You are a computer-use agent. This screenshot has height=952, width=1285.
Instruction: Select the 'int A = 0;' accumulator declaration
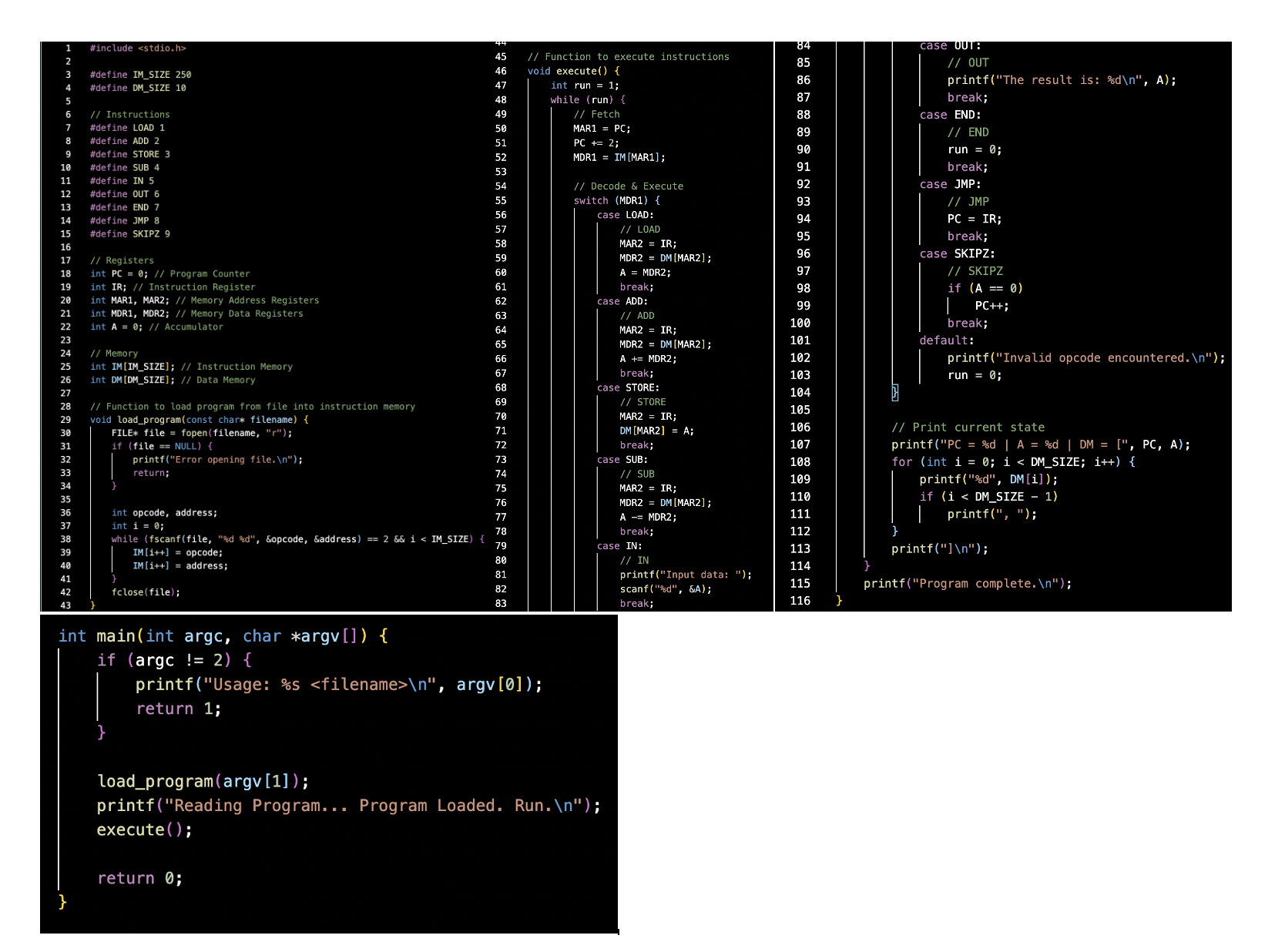click(x=116, y=327)
